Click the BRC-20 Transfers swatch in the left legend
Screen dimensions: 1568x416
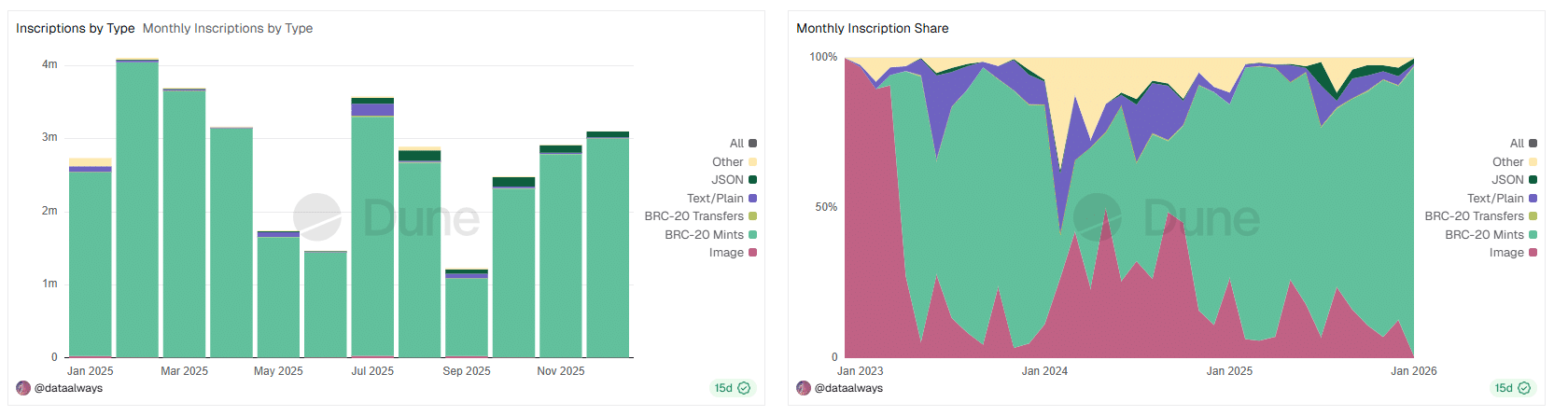coord(752,216)
